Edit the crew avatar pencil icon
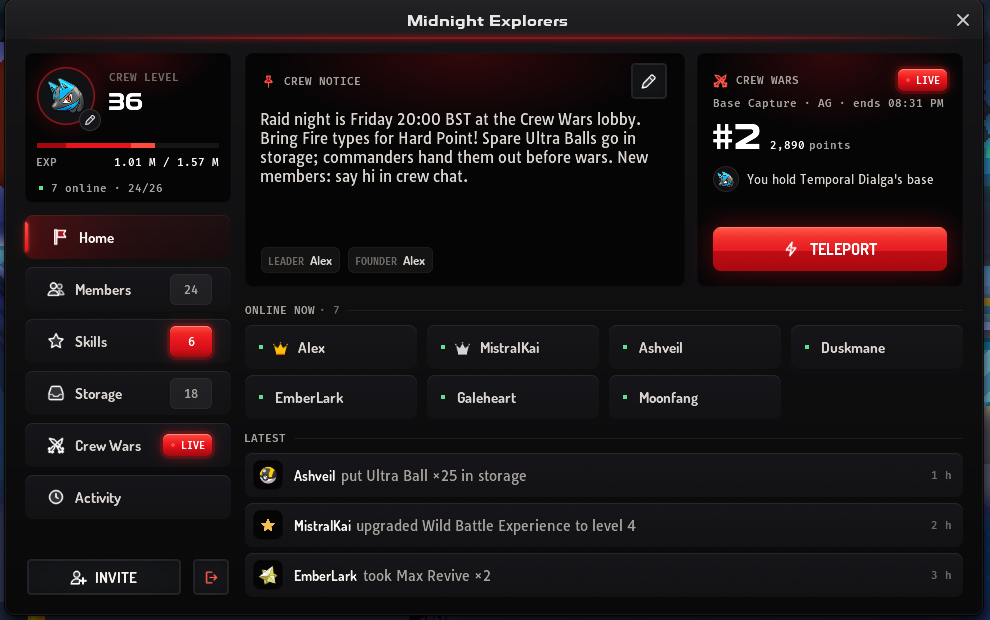 (90, 120)
